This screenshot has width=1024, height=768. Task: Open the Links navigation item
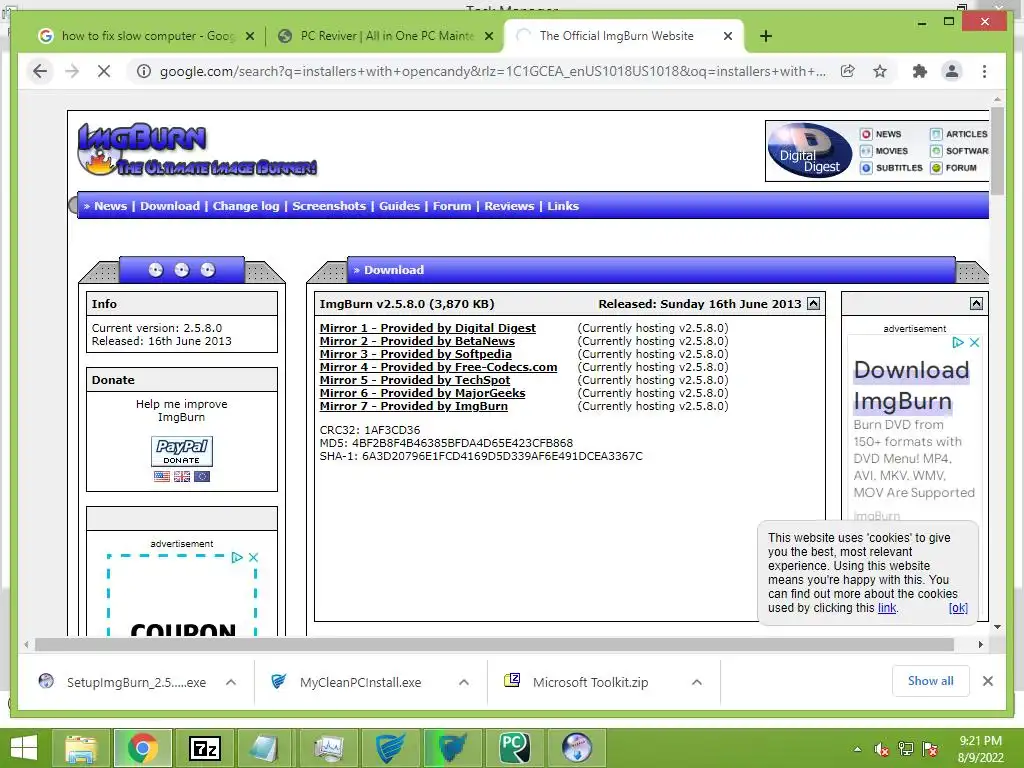tap(563, 206)
